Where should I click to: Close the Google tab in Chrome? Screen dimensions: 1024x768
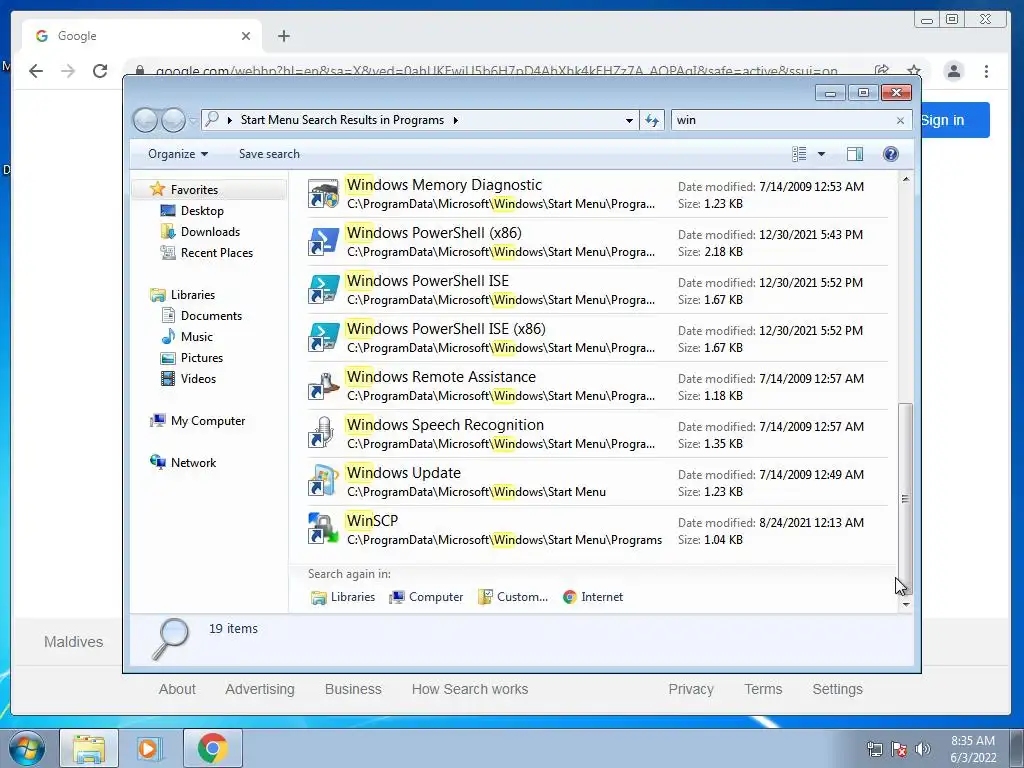tap(246, 36)
